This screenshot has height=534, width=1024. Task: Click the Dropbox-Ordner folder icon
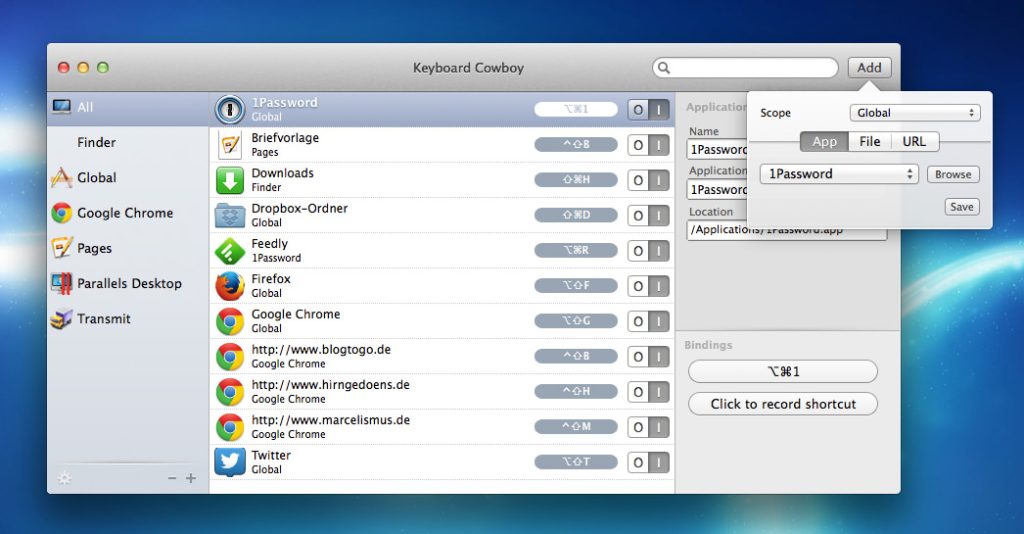tap(230, 215)
